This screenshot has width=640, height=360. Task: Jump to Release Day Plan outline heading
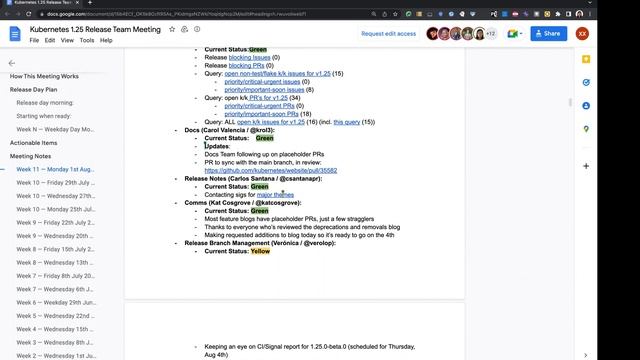tap(33, 89)
